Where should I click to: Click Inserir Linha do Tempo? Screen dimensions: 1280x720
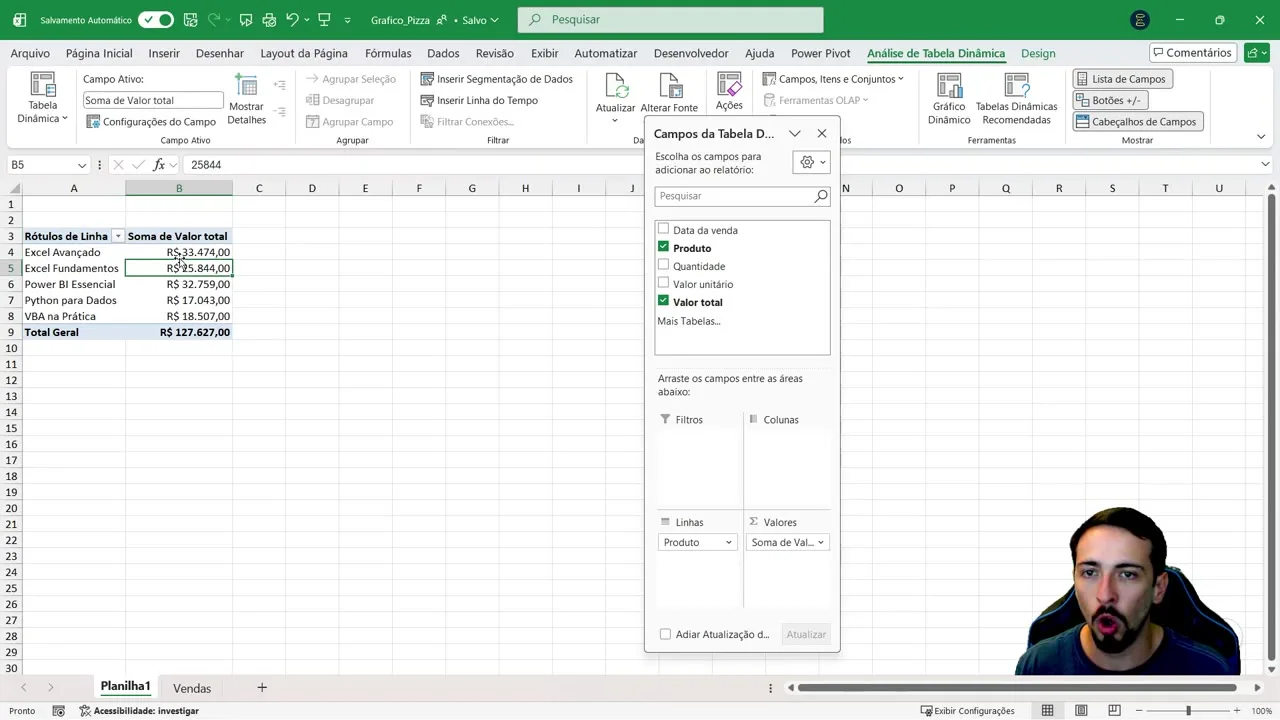479,100
